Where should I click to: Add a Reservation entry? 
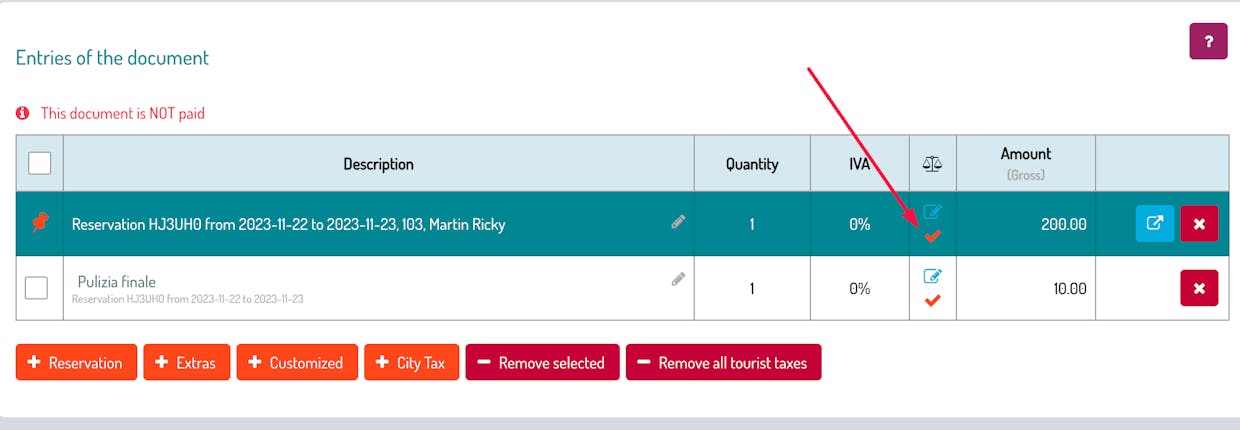pyautogui.click(x=76, y=363)
